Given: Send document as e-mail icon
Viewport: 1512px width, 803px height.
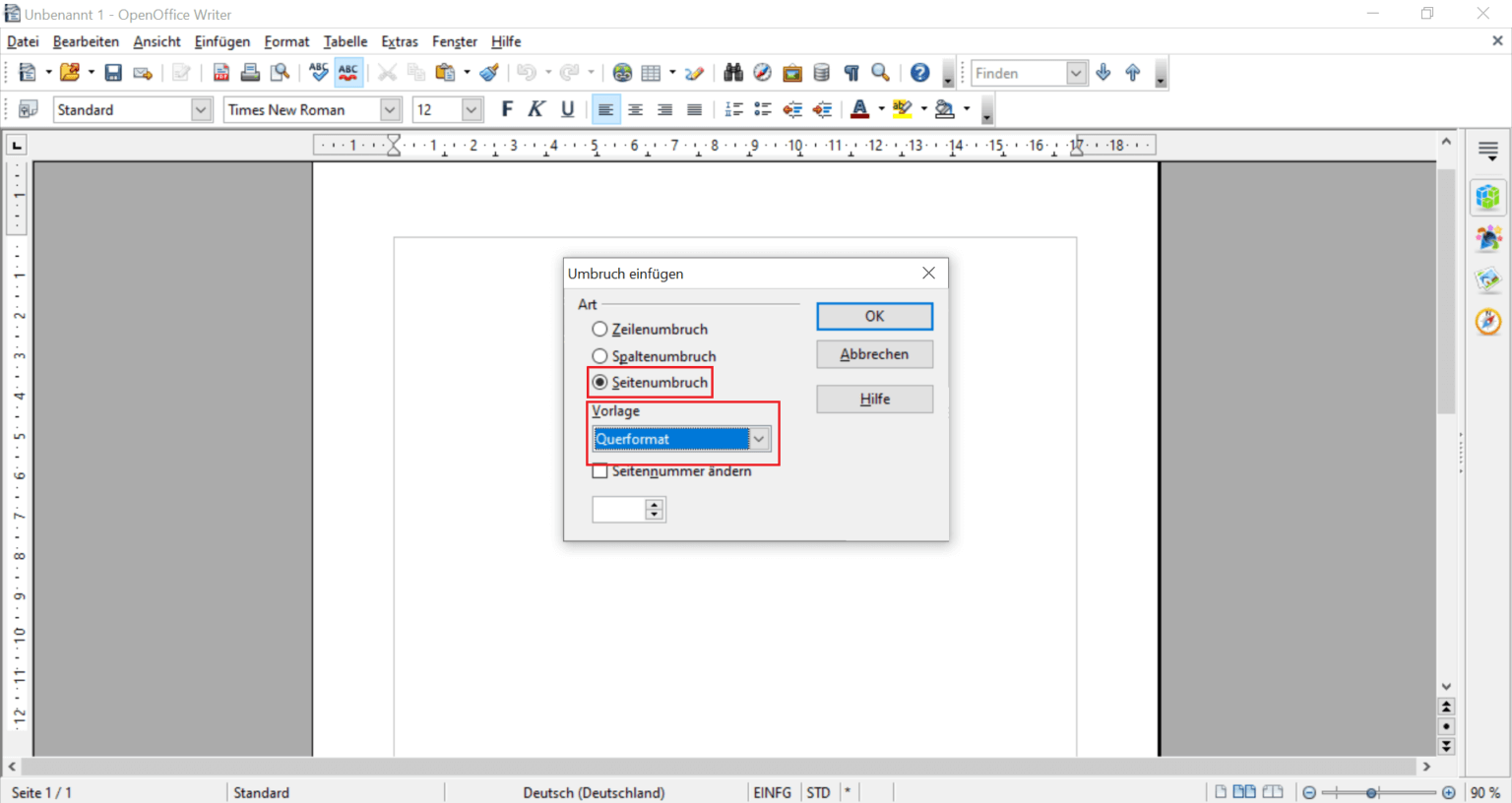Looking at the screenshot, I should [143, 73].
